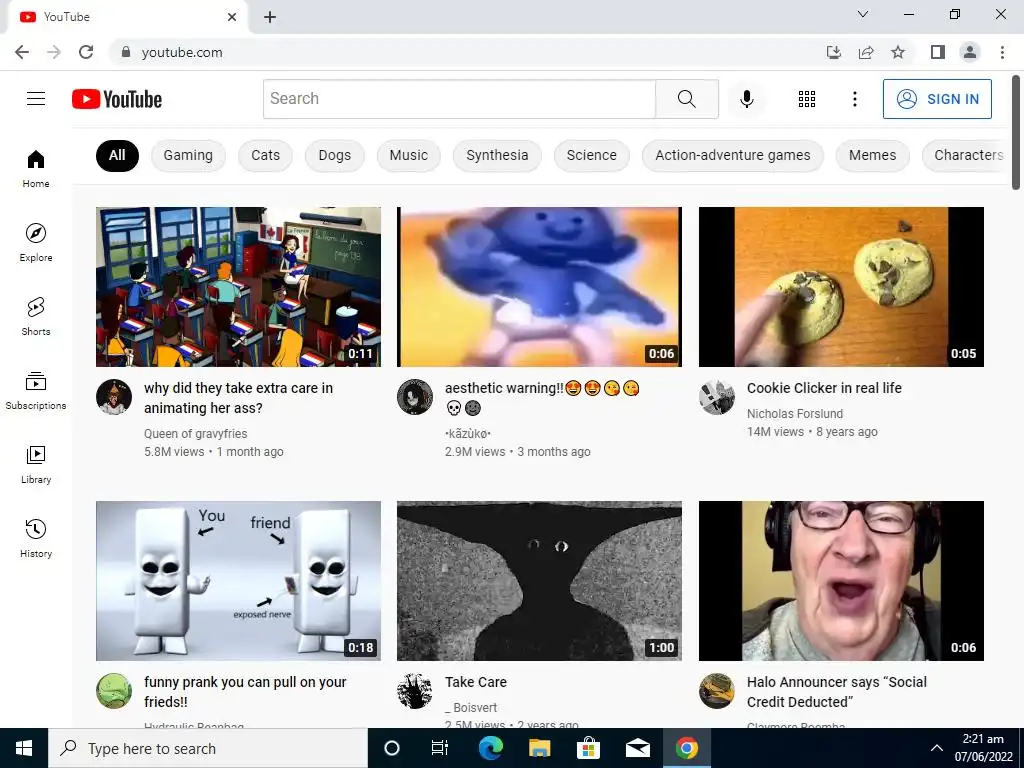
Task: Open Chrome three-dot menu
Action: pyautogui.click(x=1002, y=52)
